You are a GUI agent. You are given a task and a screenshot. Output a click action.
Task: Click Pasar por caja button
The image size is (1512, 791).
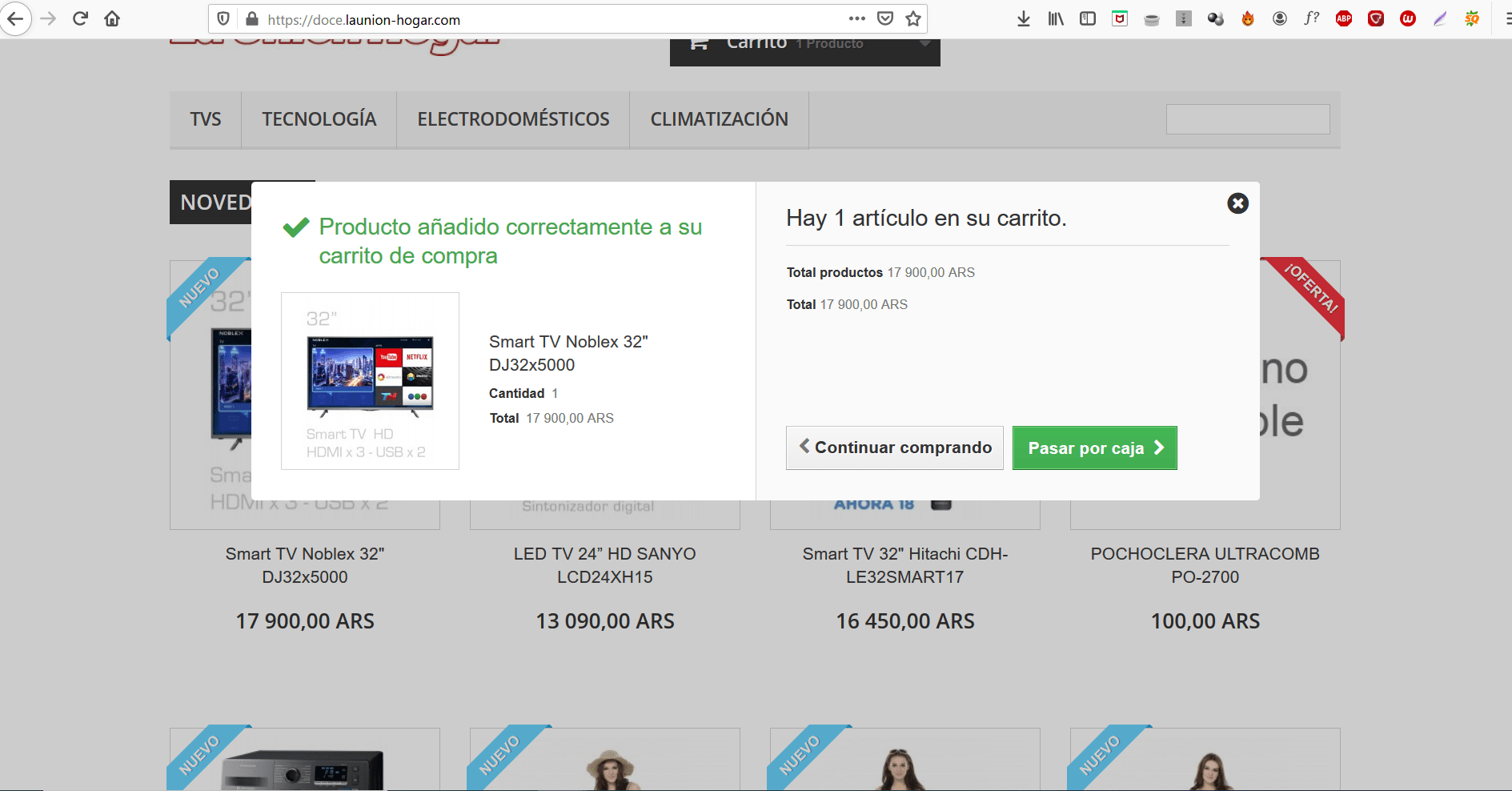click(x=1094, y=448)
